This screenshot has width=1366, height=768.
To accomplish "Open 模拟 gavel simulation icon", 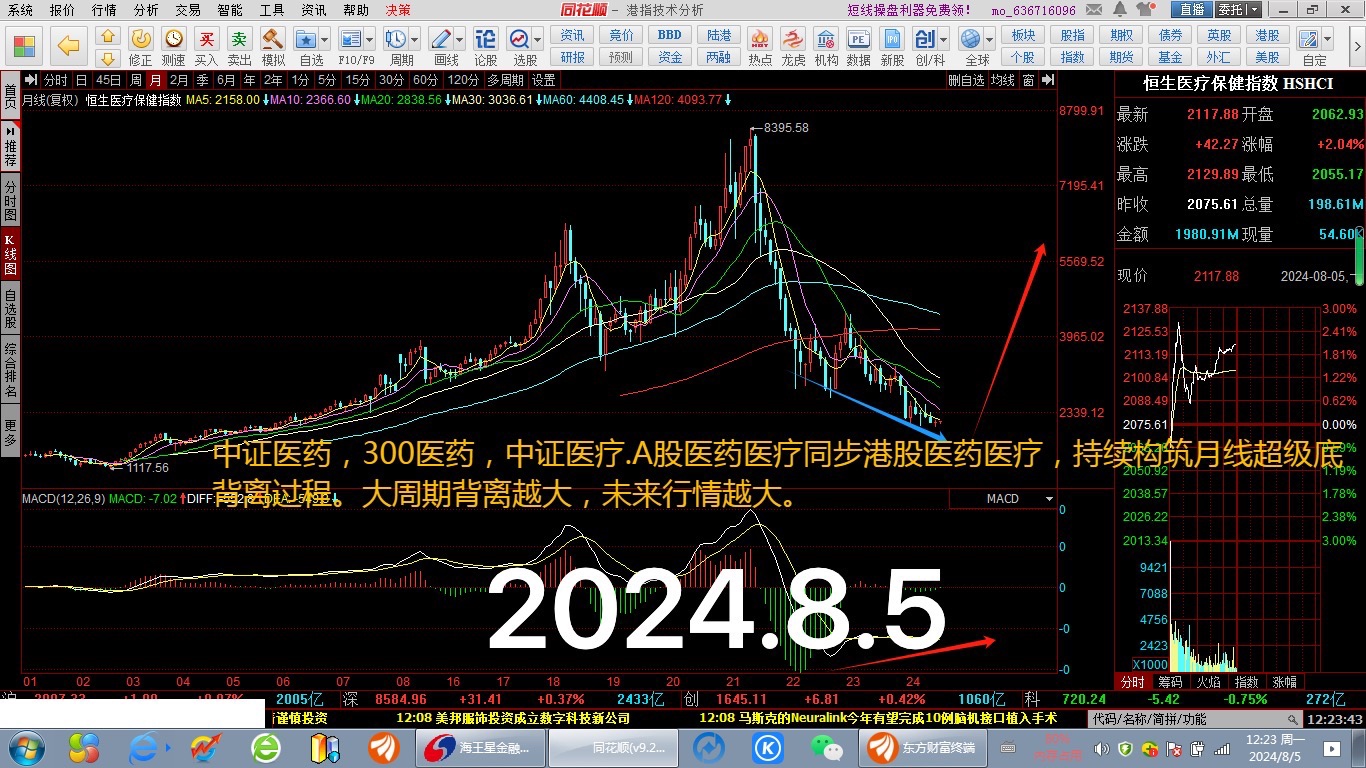I will tap(272, 38).
